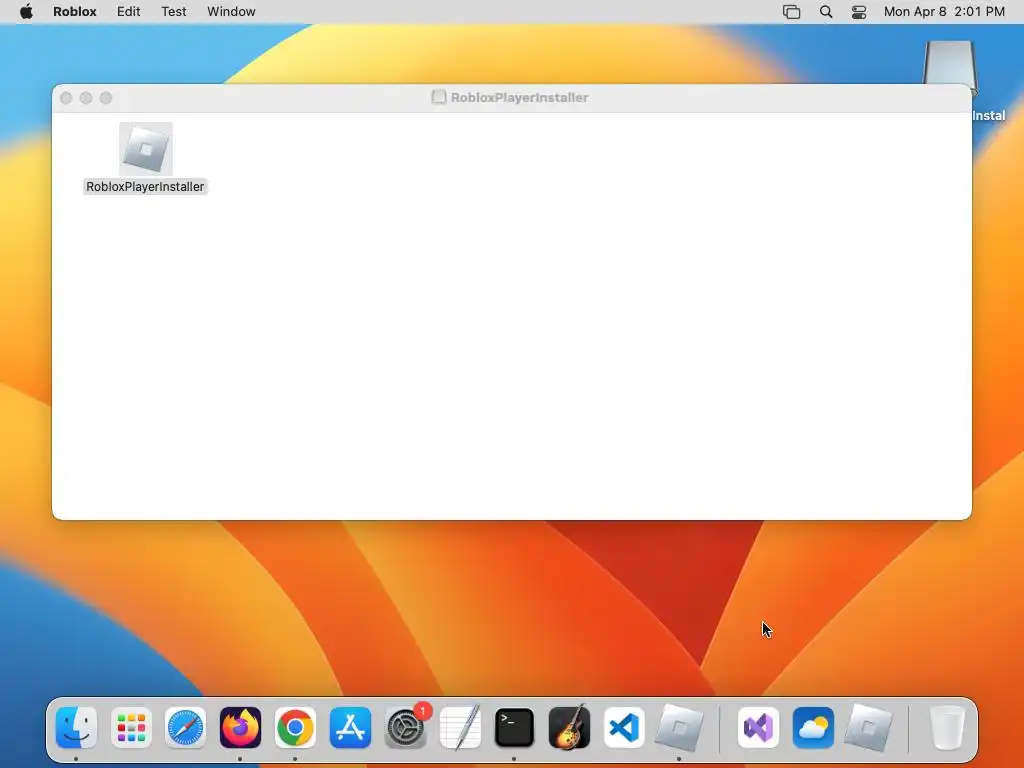Open the weather cloud app in Dock
The height and width of the screenshot is (768, 1024).
point(813,728)
